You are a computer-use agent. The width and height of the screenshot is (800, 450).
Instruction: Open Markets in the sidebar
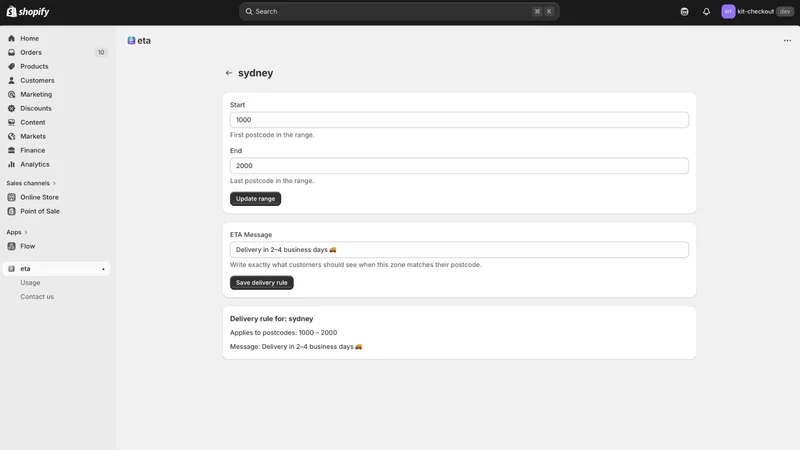click(33, 137)
